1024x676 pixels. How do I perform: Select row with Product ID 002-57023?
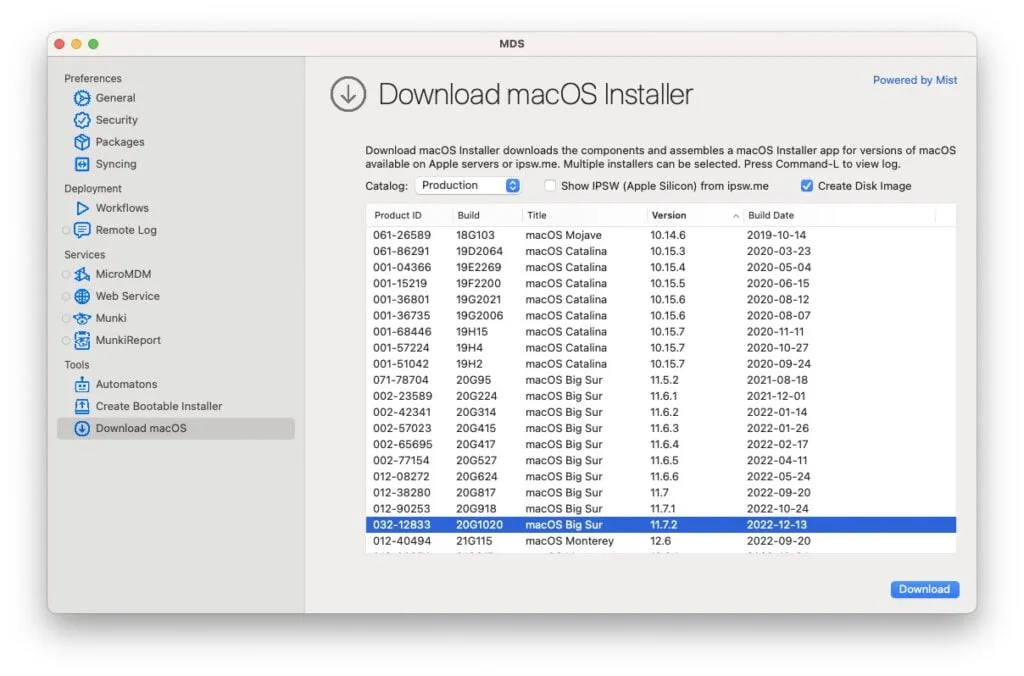(x=661, y=428)
